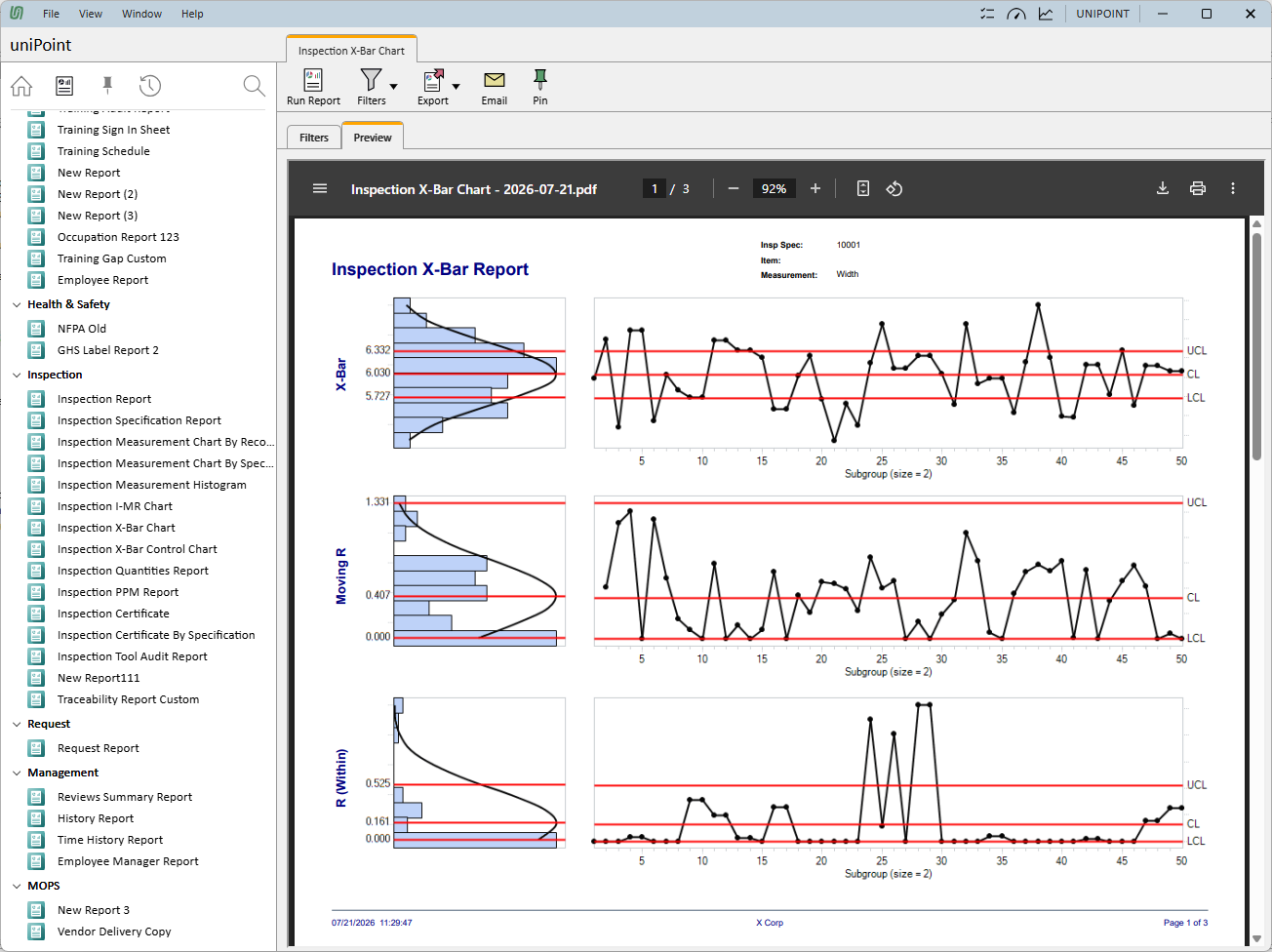This screenshot has width=1272, height=952.
Task: Click the PDF page number field
Action: click(655, 188)
